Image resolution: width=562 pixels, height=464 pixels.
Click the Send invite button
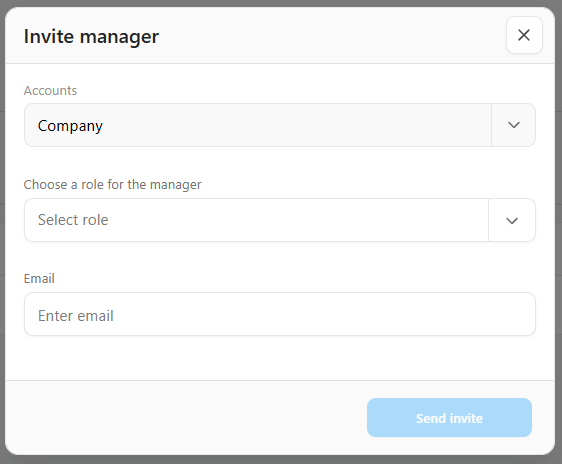coord(449,417)
